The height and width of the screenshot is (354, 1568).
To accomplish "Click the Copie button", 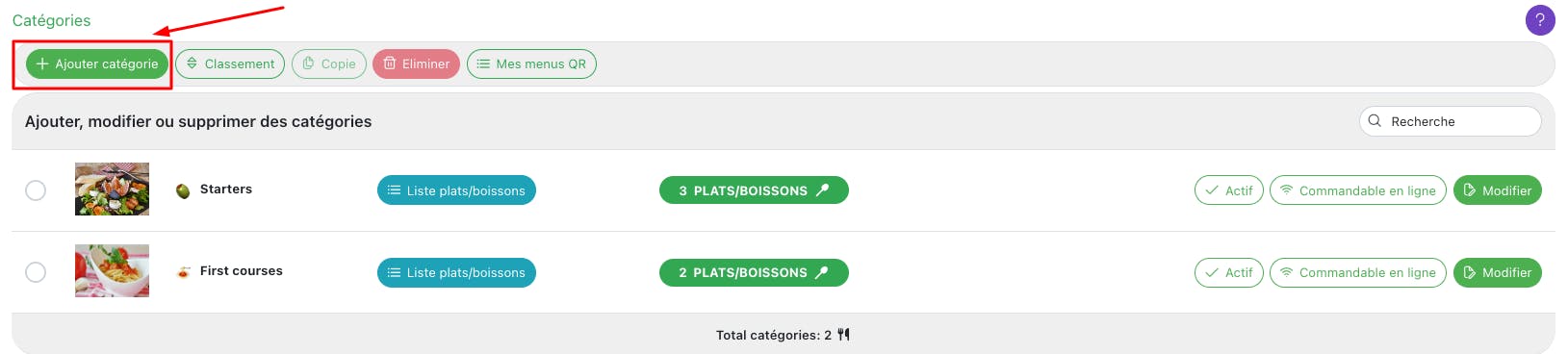I will pyautogui.click(x=329, y=63).
